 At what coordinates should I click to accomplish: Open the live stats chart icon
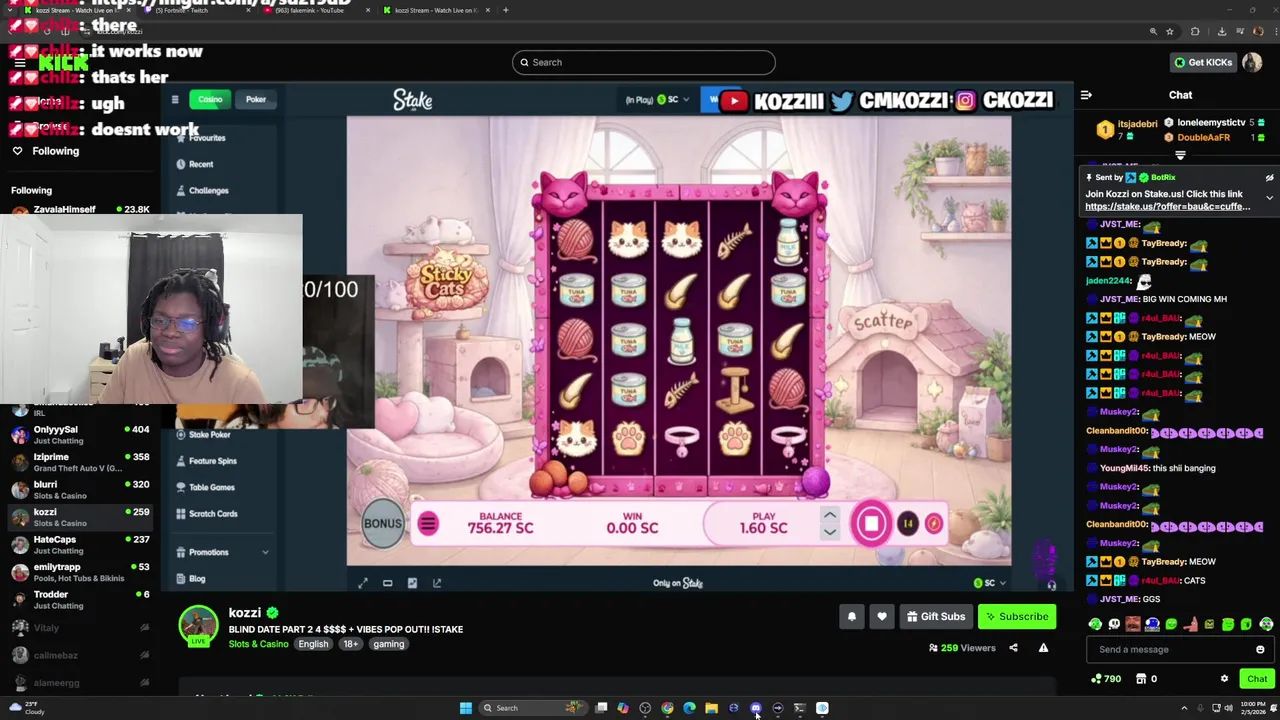[x=412, y=583]
